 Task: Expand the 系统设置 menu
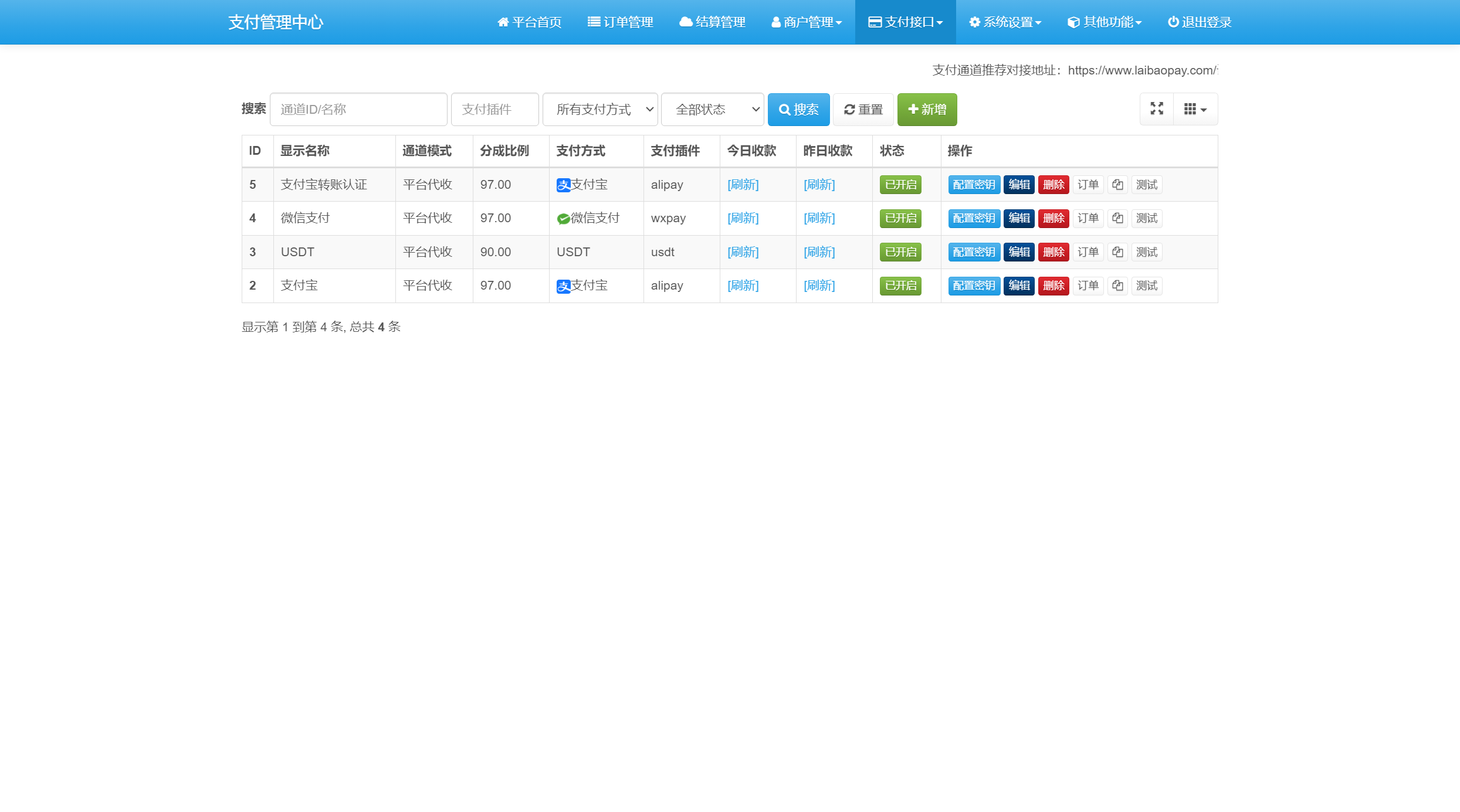1004,22
